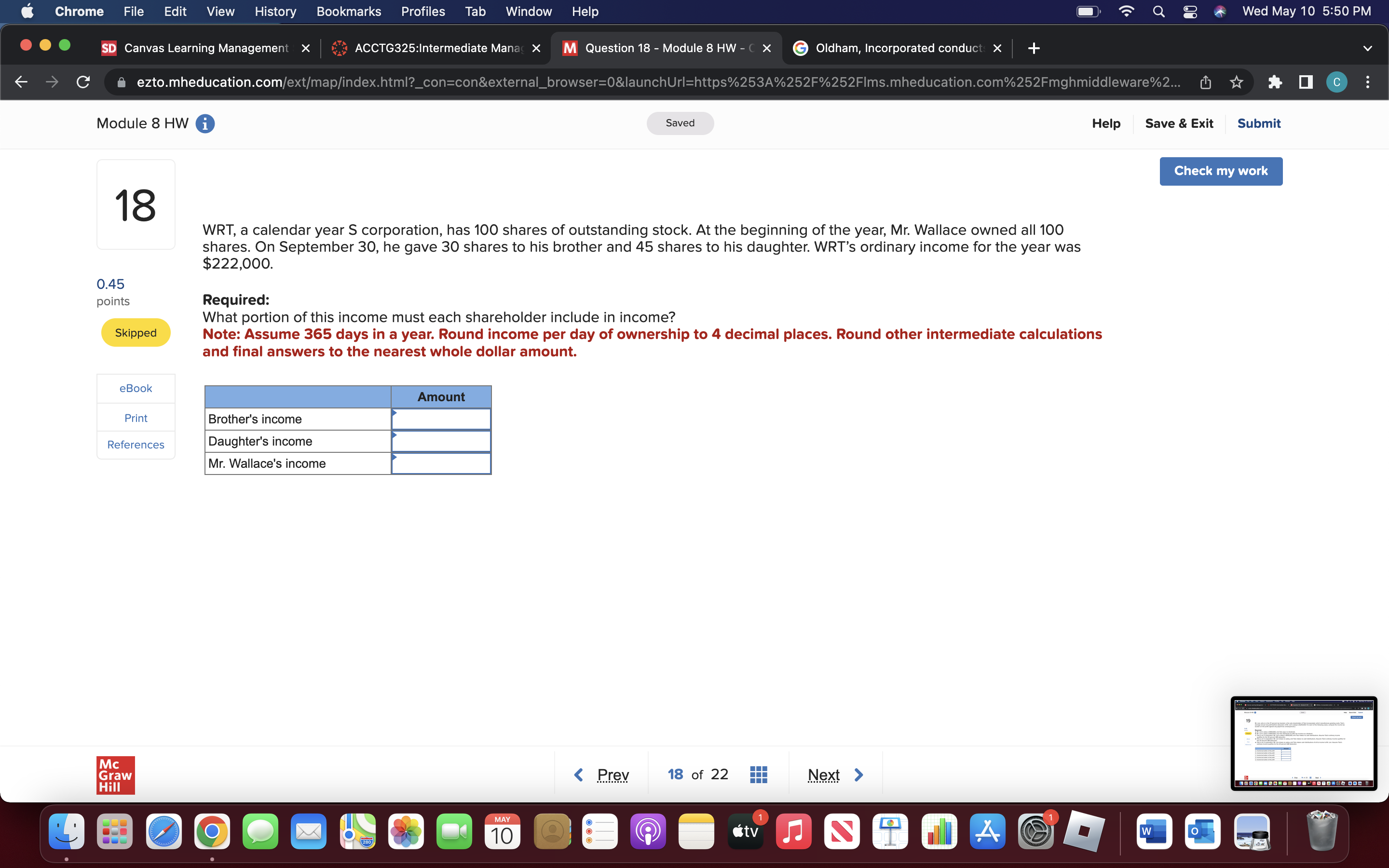Click the Check my work button

(x=1221, y=171)
